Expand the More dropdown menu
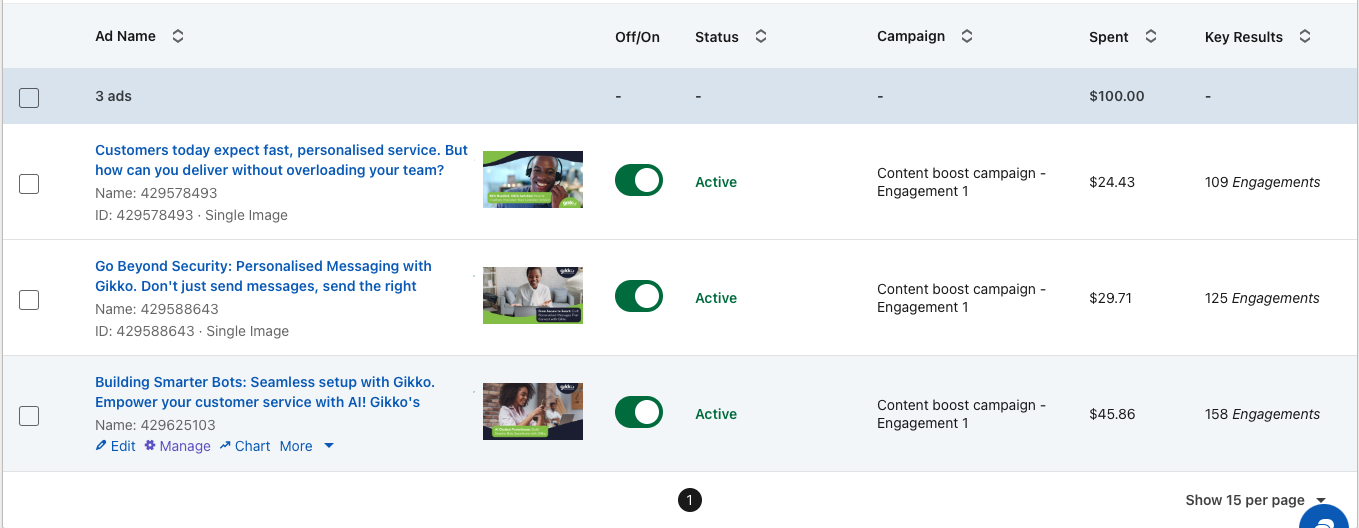The height and width of the screenshot is (528, 1359). 307,446
